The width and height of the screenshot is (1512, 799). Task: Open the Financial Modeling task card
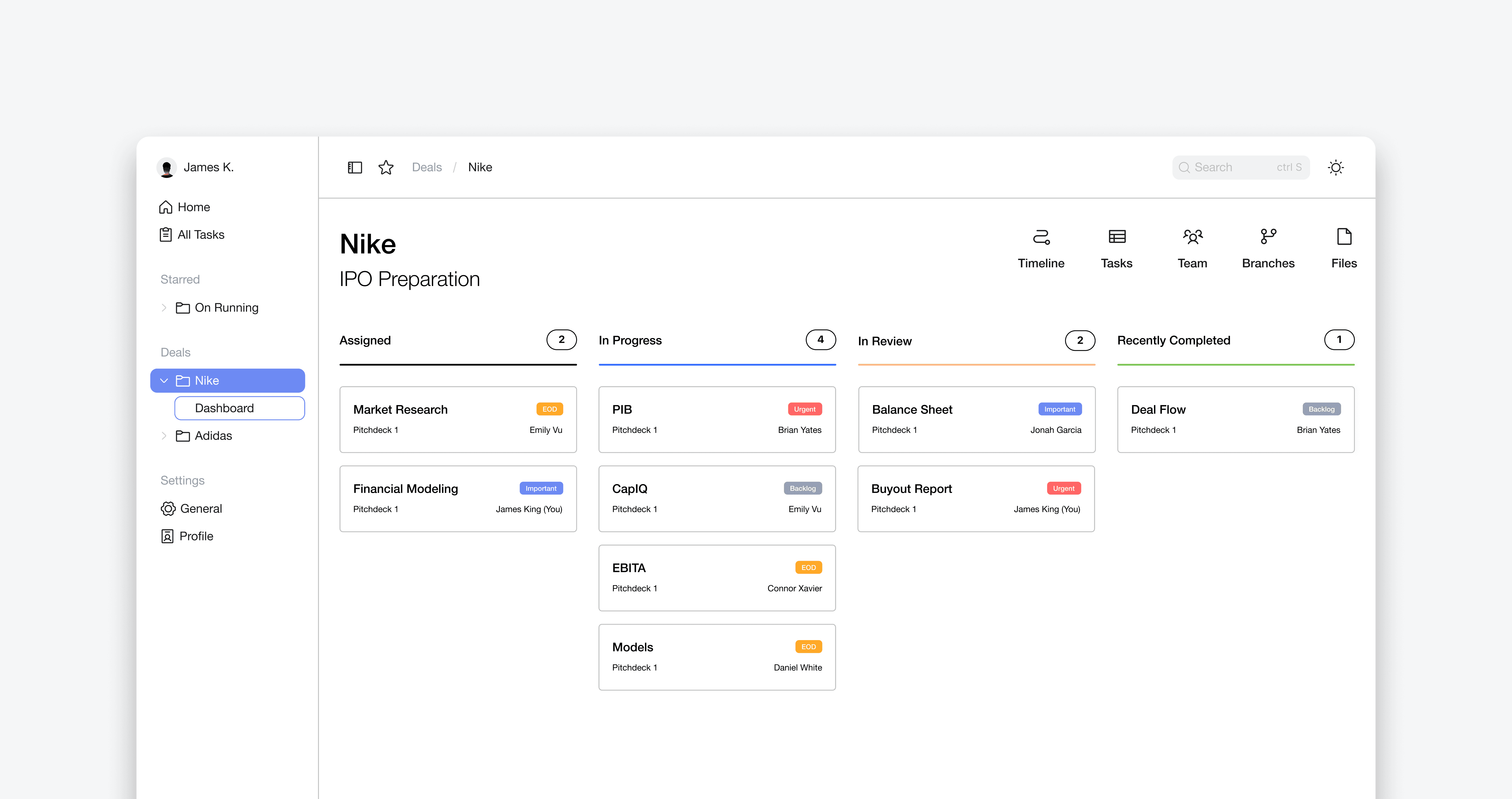458,499
